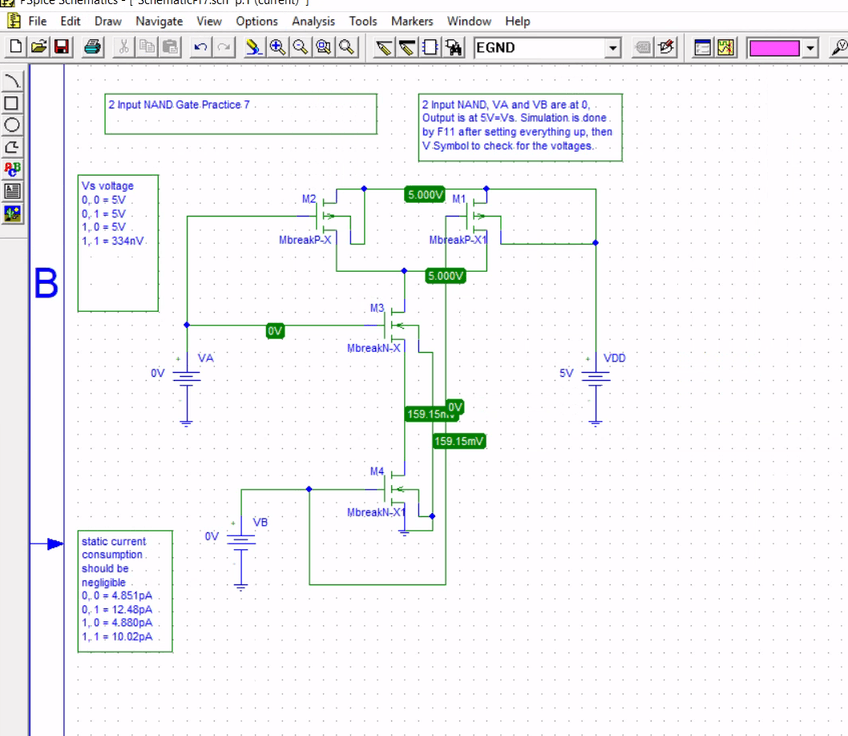The height and width of the screenshot is (736, 848).
Task: Select the Draw Circle tool
Action: click(x=13, y=125)
